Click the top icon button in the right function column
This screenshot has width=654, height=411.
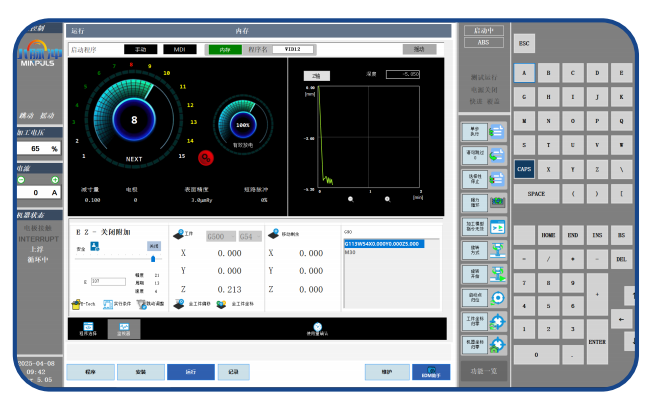[483, 131]
